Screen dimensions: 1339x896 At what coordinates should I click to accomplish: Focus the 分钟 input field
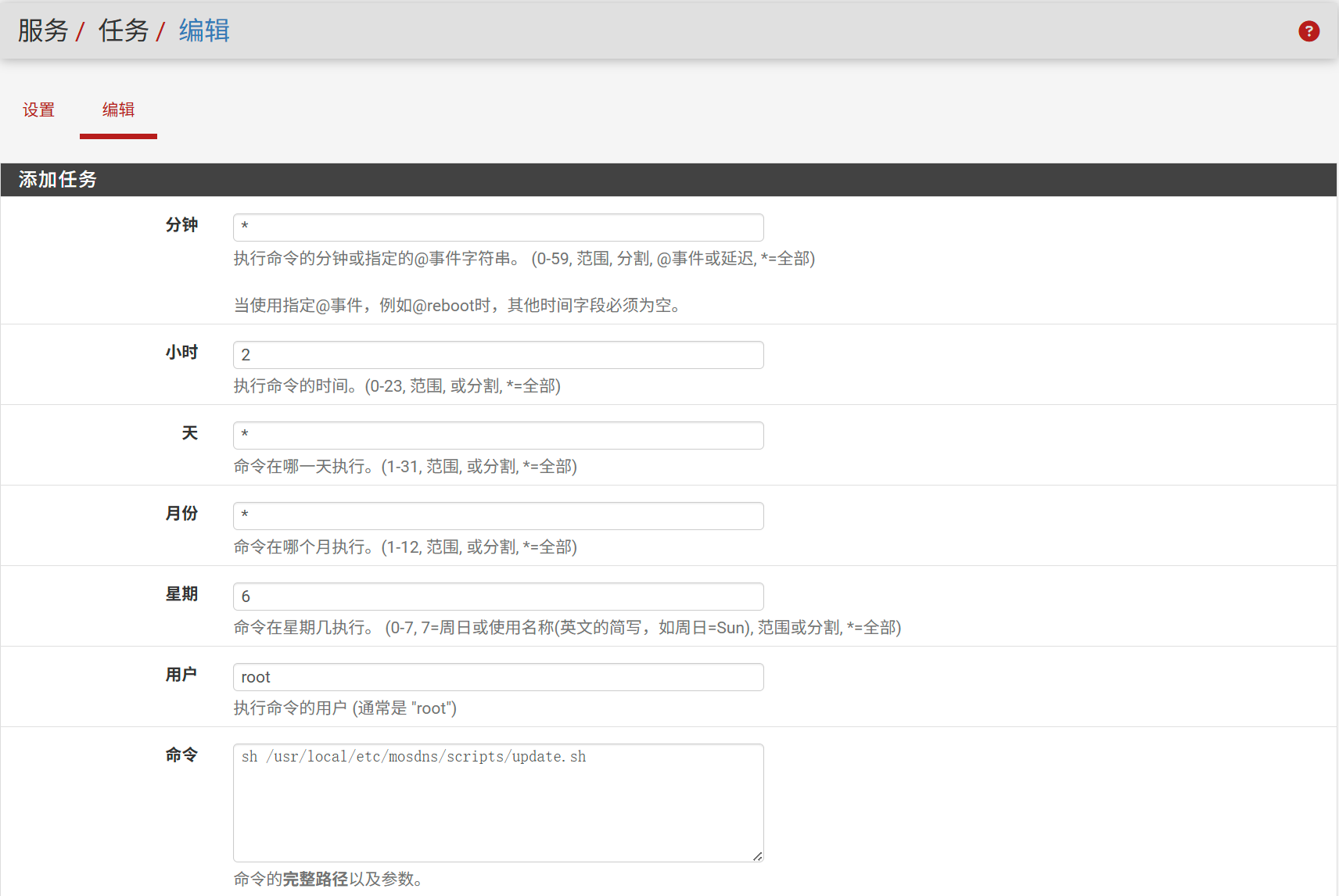pyautogui.click(x=498, y=228)
